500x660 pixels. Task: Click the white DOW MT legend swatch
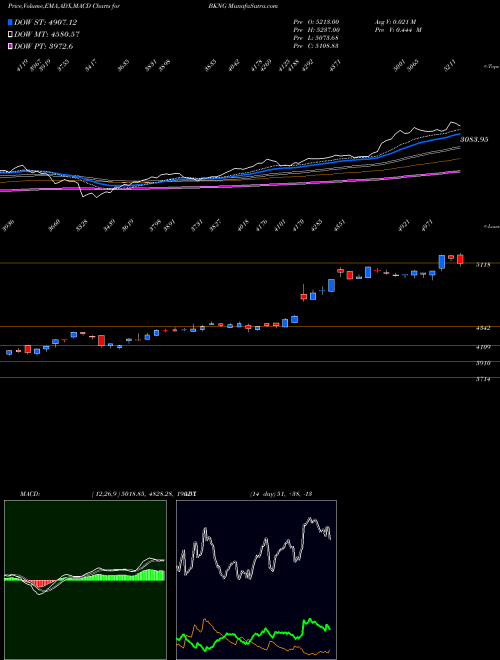click(x=10, y=34)
